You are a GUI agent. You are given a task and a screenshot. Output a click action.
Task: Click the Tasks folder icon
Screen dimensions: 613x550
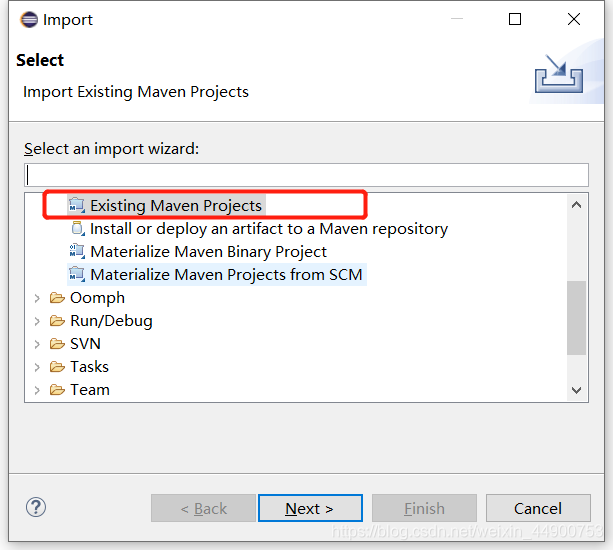pyautogui.click(x=57, y=367)
